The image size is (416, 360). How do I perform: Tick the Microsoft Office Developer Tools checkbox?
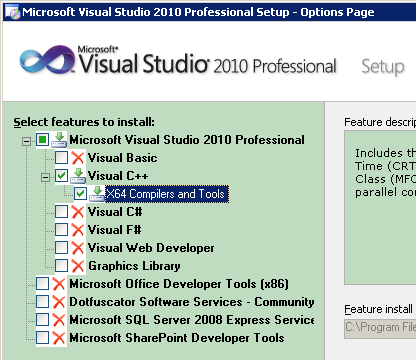click(x=43, y=283)
